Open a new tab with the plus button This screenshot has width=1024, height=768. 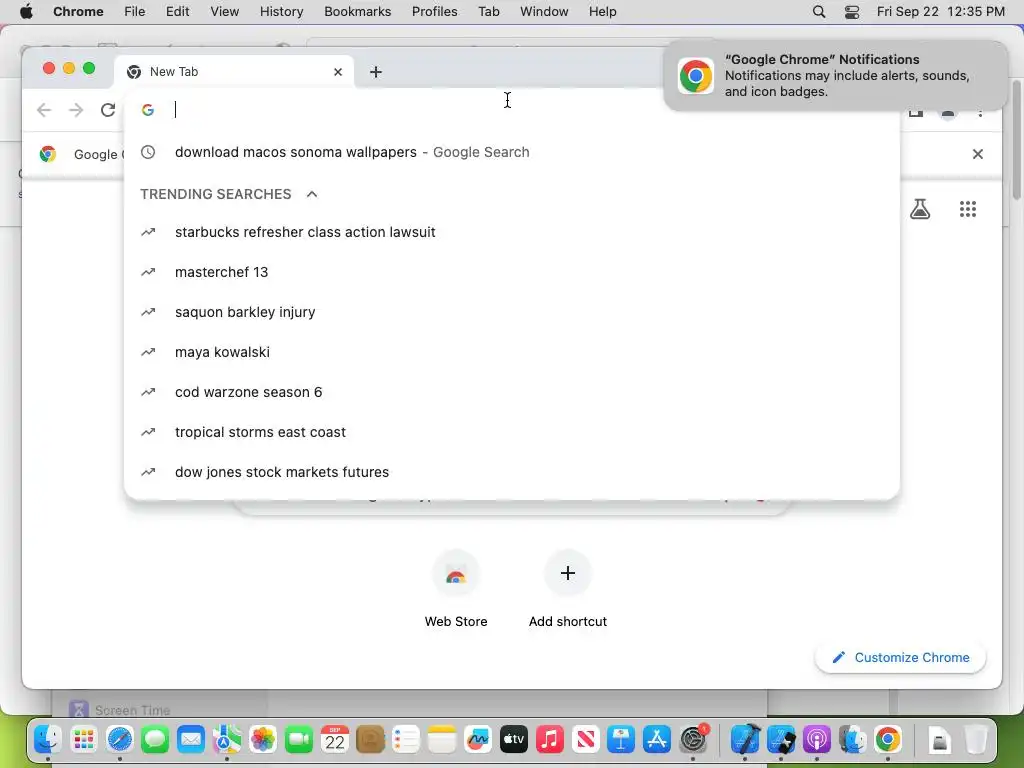click(x=376, y=72)
